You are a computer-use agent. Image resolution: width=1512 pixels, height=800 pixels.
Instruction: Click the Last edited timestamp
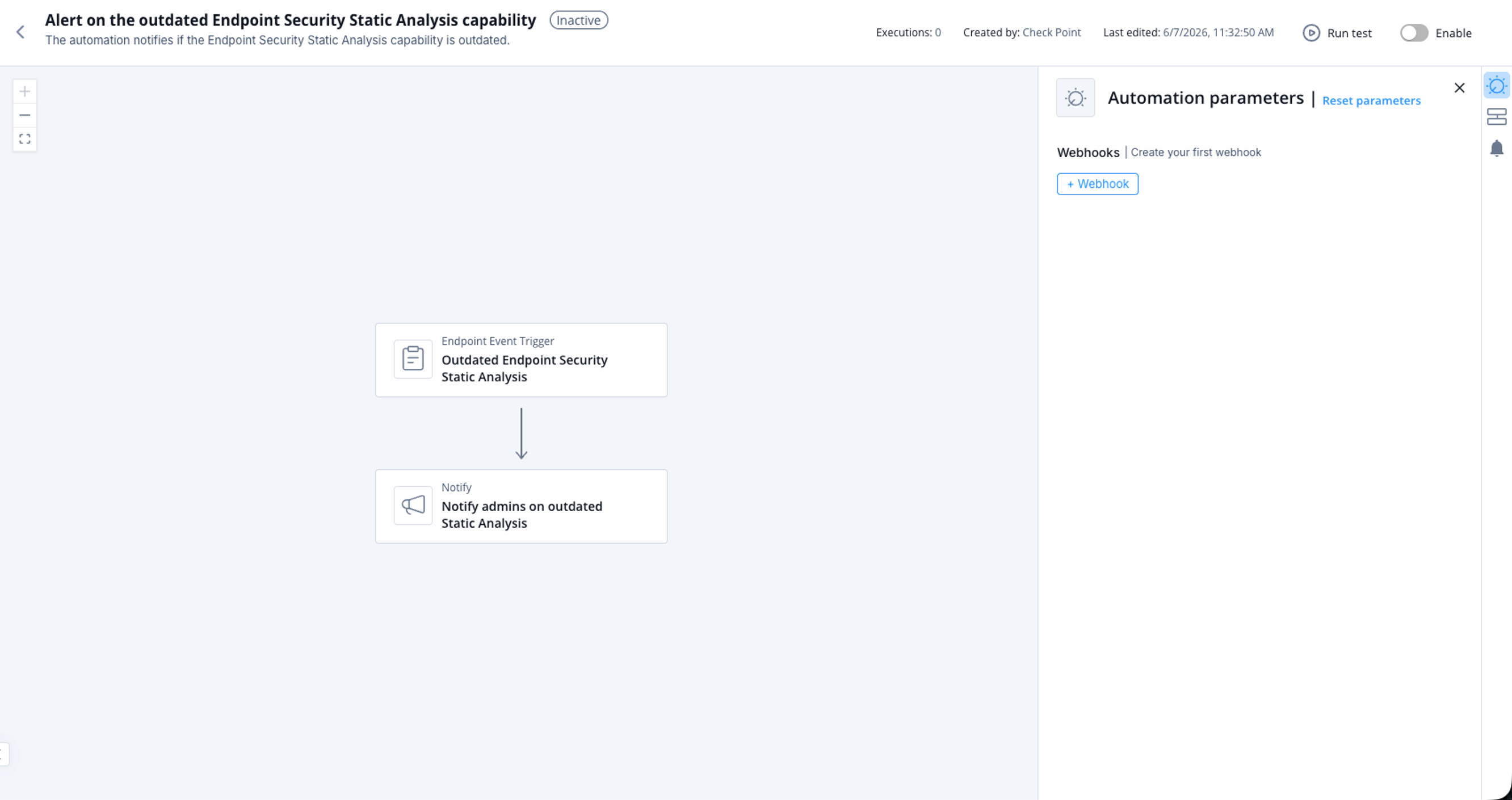1188,33
